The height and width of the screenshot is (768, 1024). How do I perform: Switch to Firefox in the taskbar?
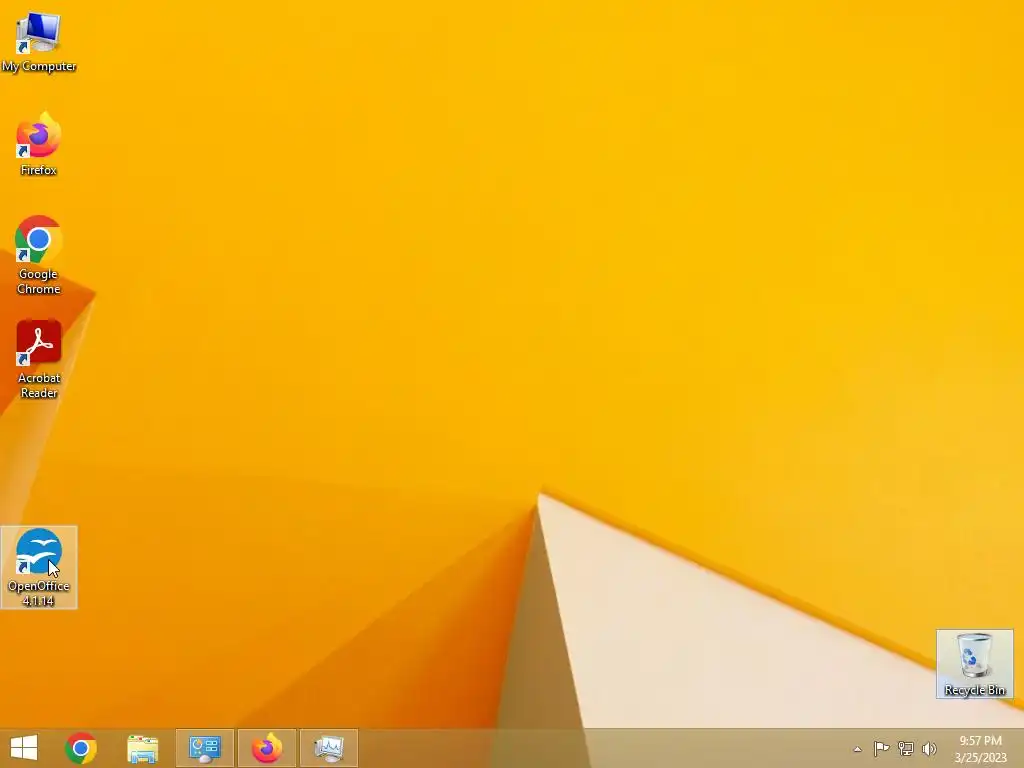[266, 748]
